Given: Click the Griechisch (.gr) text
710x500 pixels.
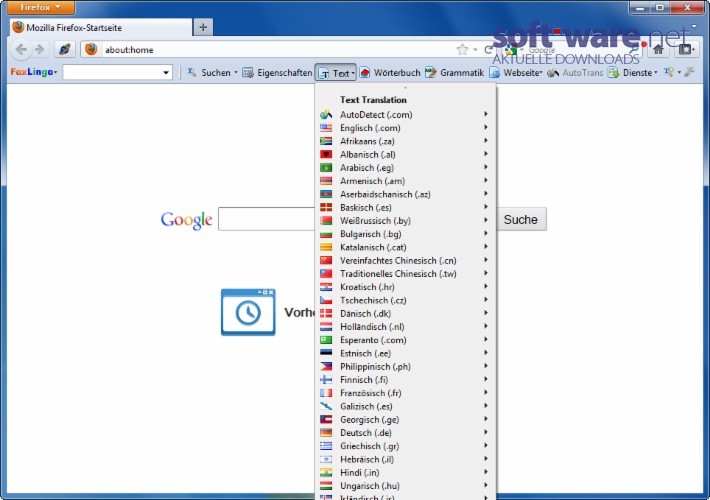Looking at the screenshot, I should [369, 446].
